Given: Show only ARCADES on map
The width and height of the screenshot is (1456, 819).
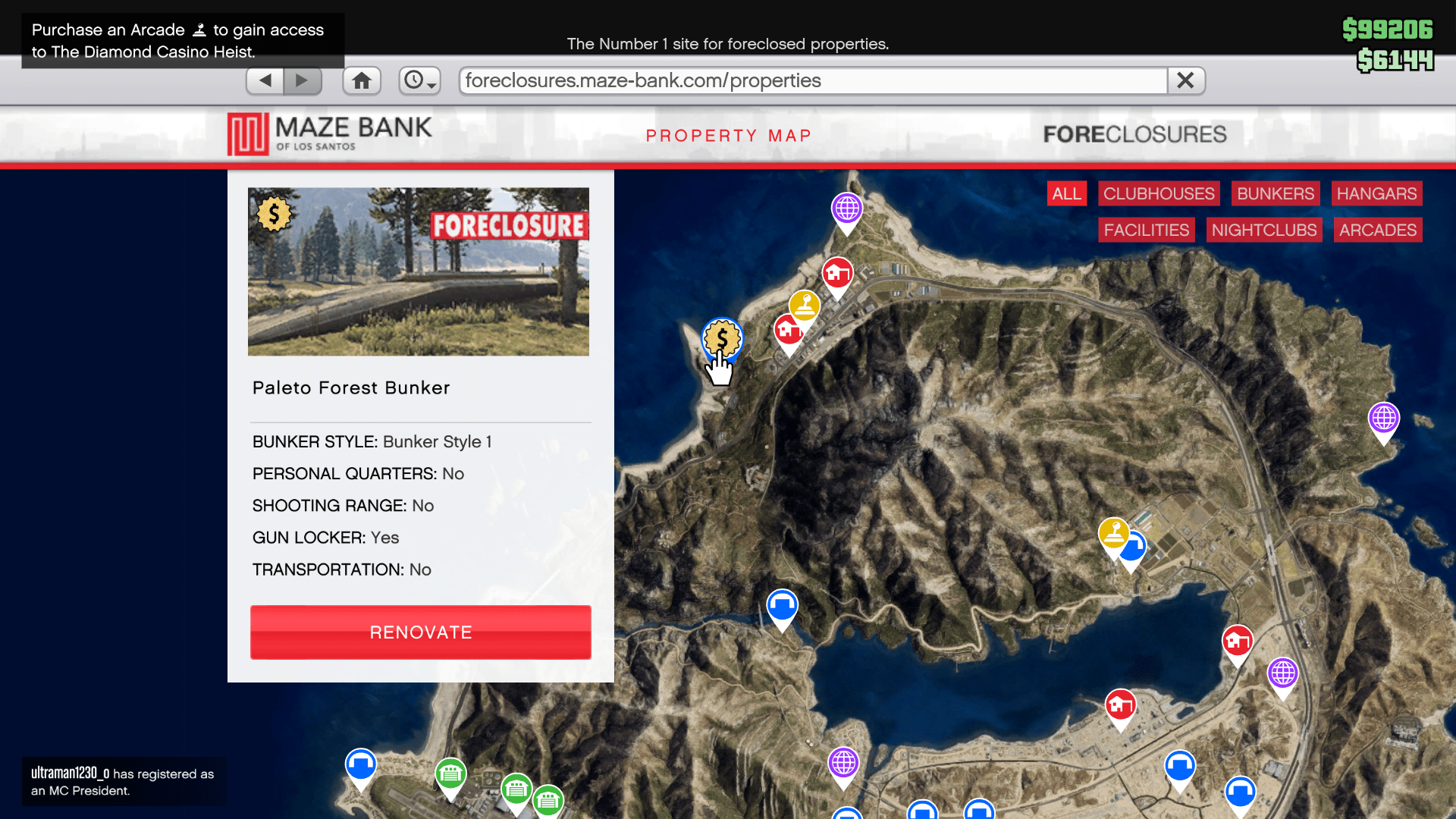Looking at the screenshot, I should point(1377,230).
